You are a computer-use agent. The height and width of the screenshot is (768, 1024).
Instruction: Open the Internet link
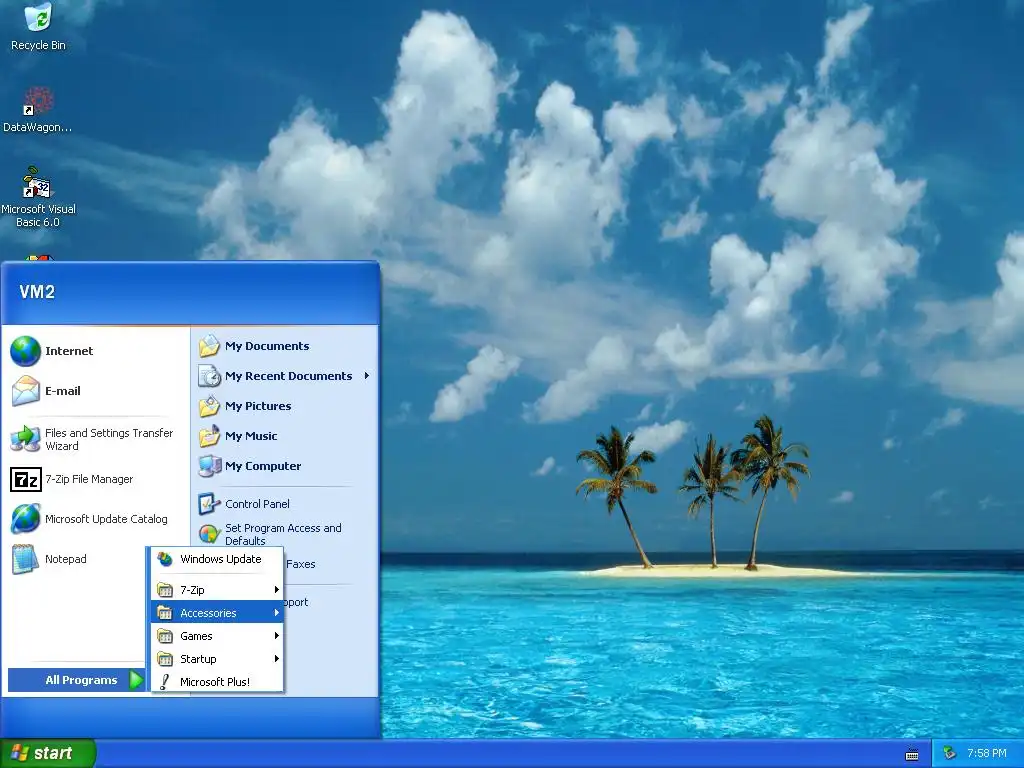69,351
